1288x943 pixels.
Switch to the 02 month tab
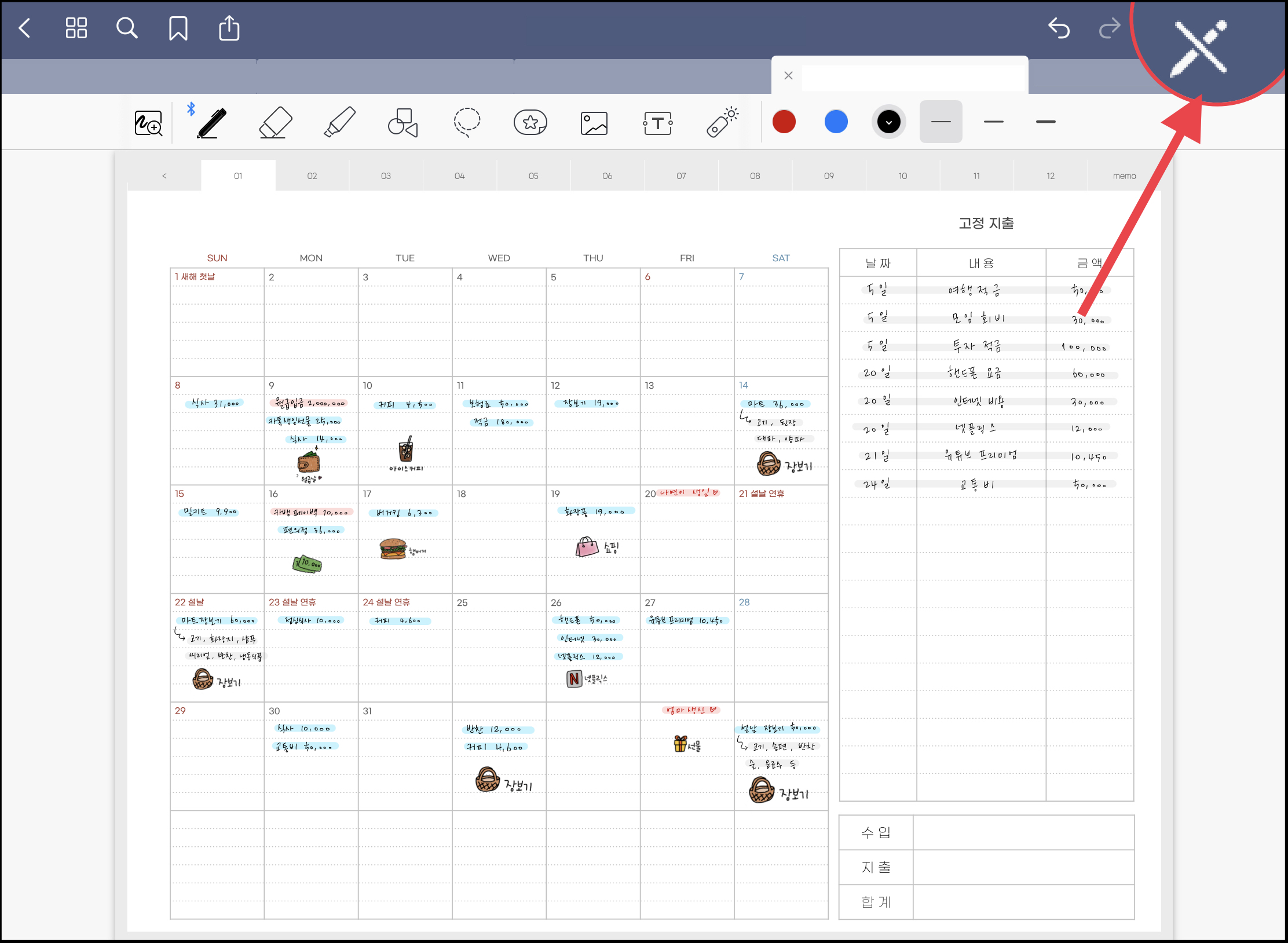coord(312,176)
